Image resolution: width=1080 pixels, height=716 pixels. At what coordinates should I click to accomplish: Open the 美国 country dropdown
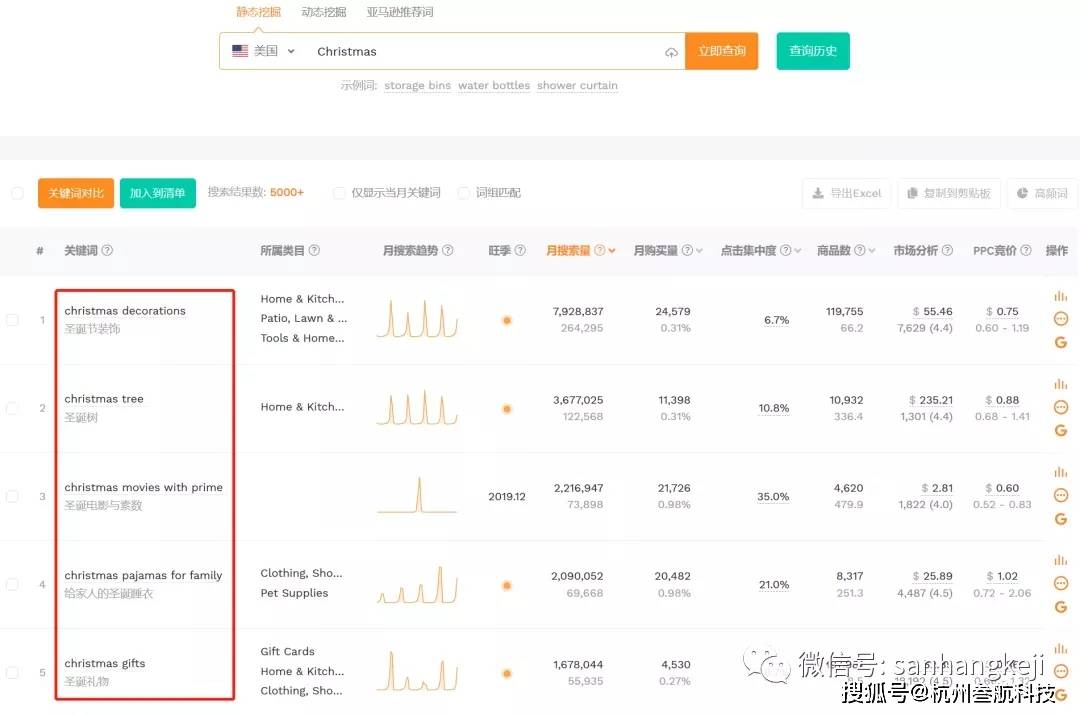[x=264, y=51]
